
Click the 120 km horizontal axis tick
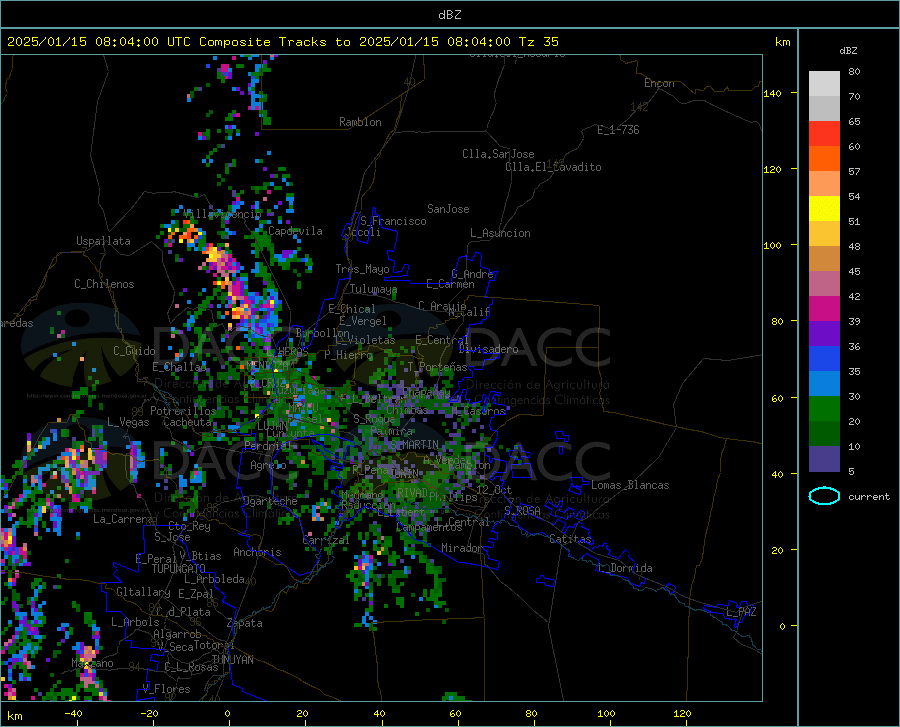tap(682, 714)
